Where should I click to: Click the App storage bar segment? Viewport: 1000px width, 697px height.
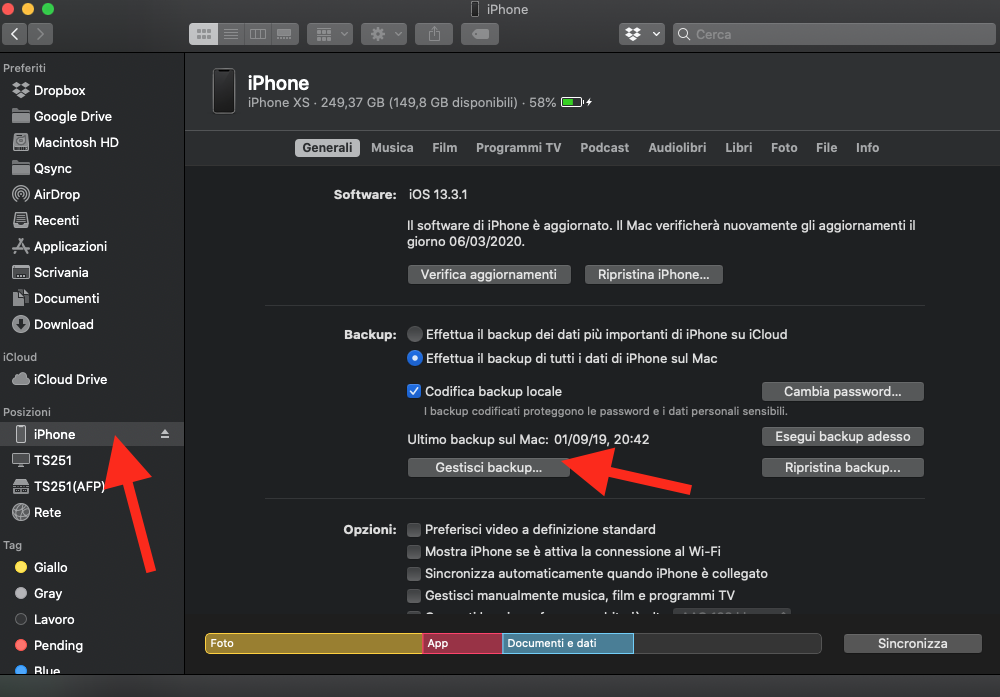pyautogui.click(x=462, y=643)
